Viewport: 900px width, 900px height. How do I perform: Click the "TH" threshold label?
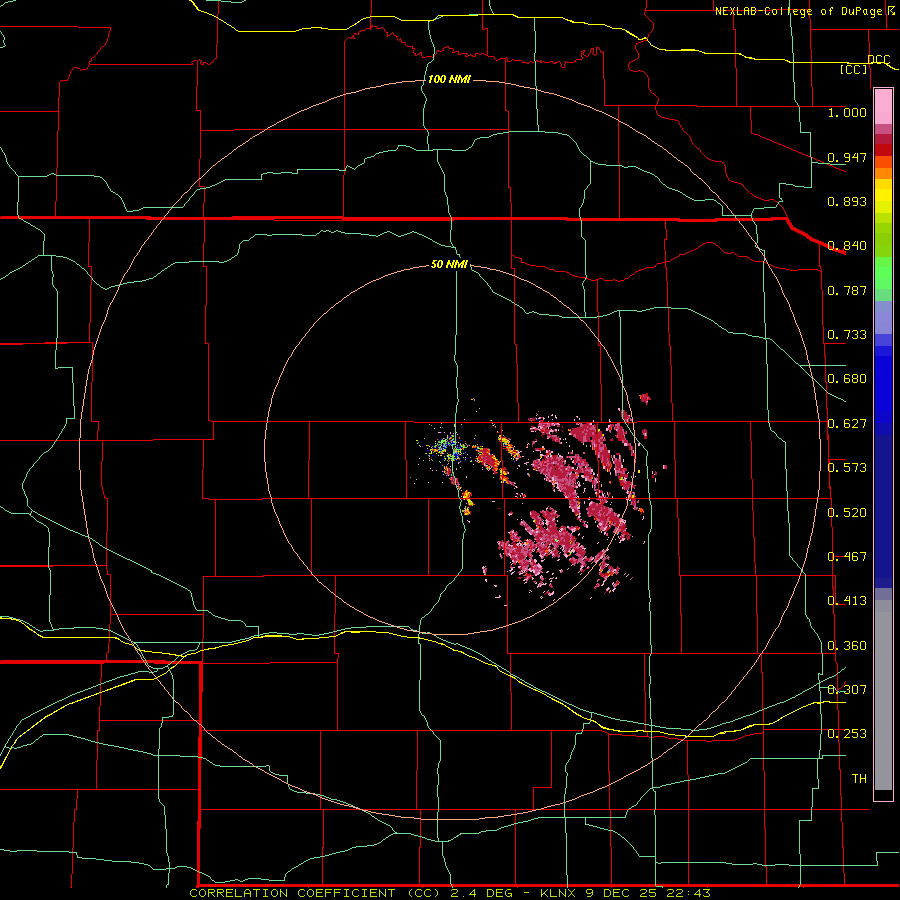[859, 779]
